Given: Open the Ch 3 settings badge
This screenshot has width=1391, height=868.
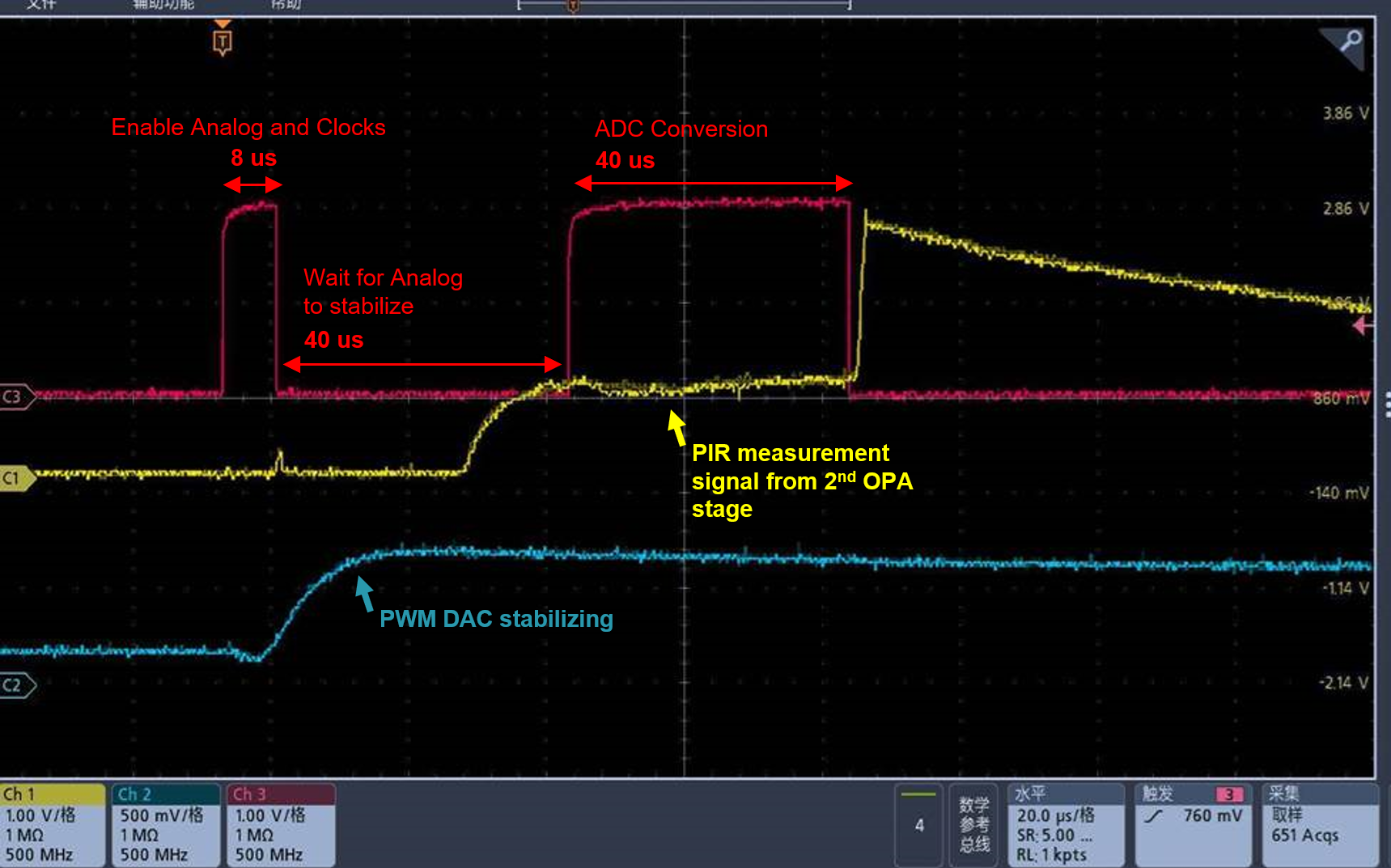Looking at the screenshot, I should 281,824.
